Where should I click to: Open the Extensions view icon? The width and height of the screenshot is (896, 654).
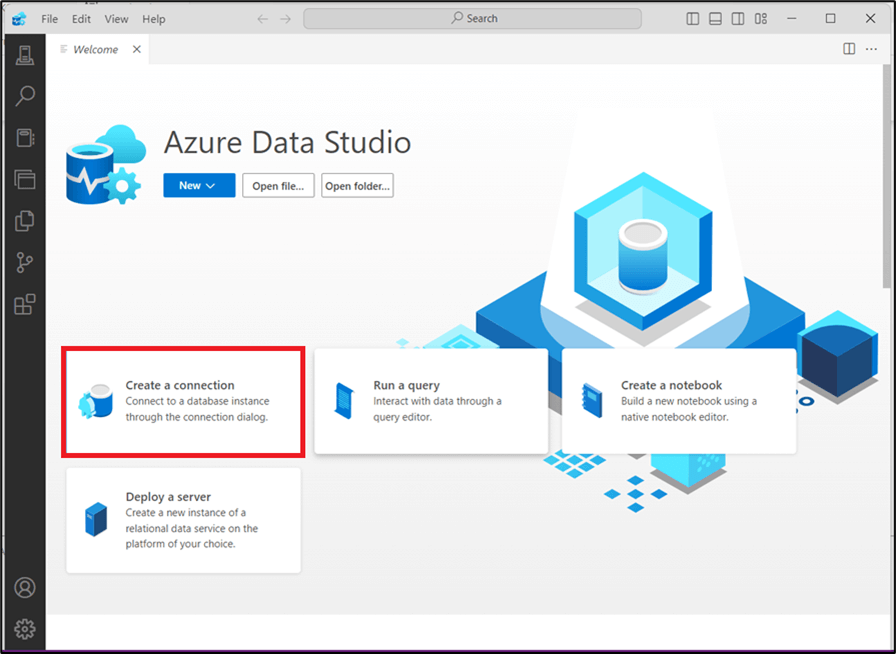(25, 304)
